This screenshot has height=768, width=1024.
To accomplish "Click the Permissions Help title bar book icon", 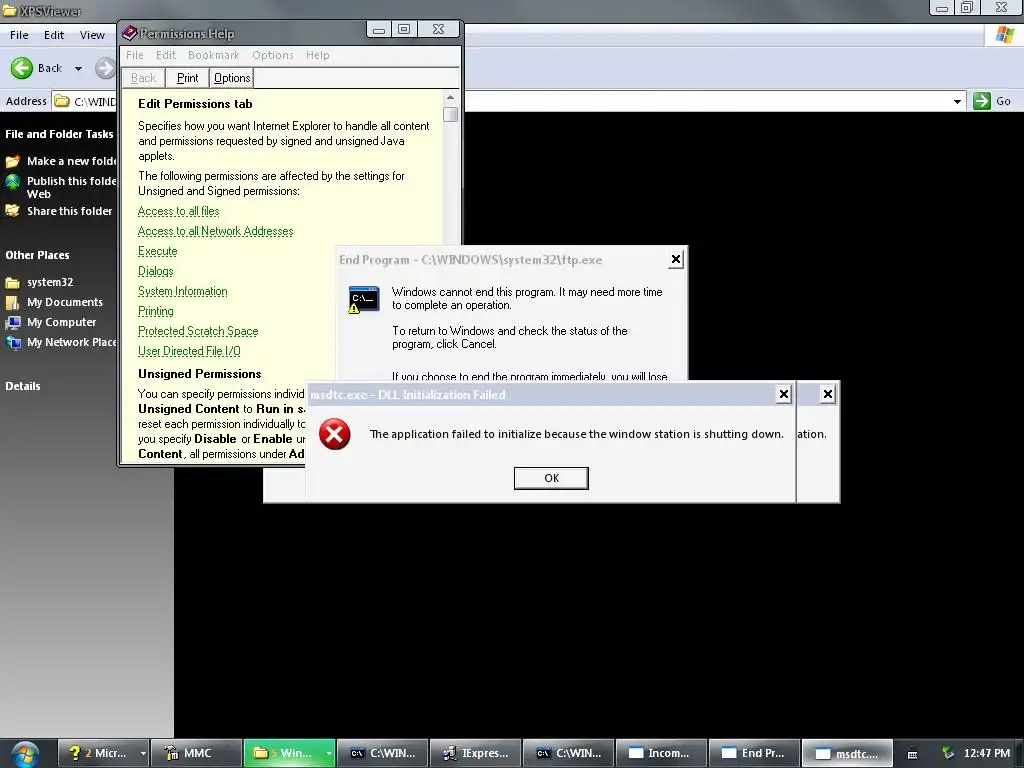I will point(129,33).
